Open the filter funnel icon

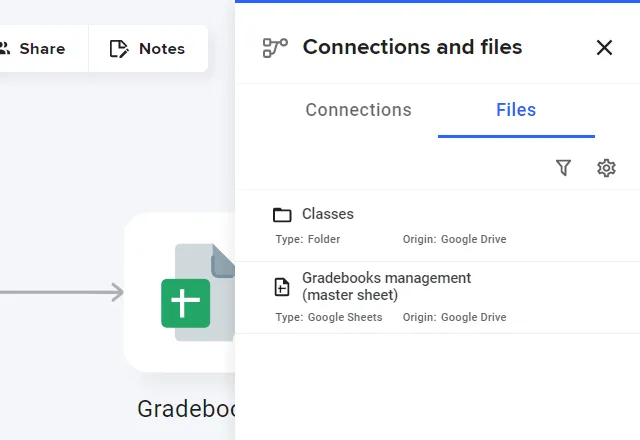563,167
